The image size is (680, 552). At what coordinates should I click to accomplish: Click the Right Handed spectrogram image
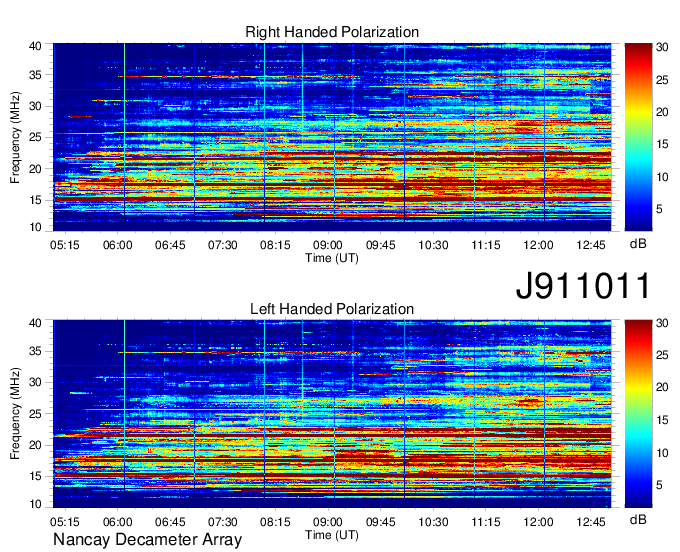pyautogui.click(x=332, y=137)
